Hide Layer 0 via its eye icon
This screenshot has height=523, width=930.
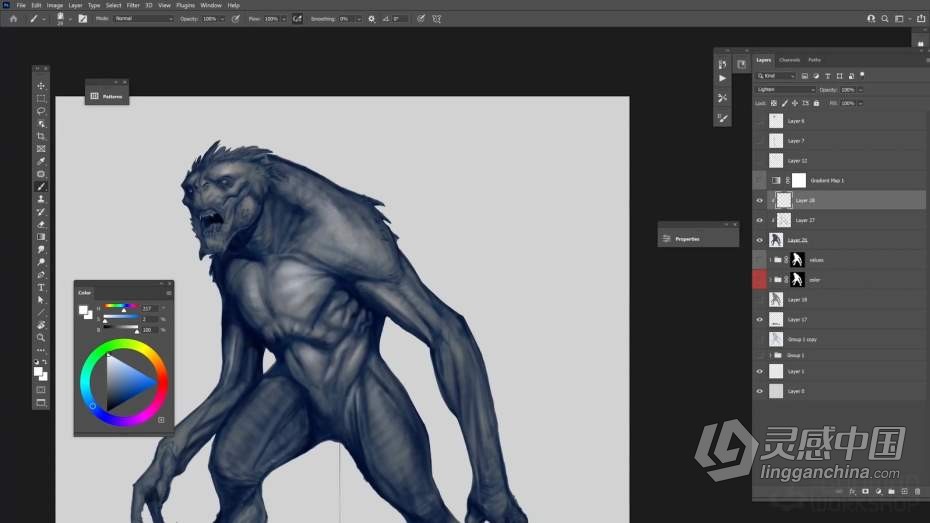(759, 391)
